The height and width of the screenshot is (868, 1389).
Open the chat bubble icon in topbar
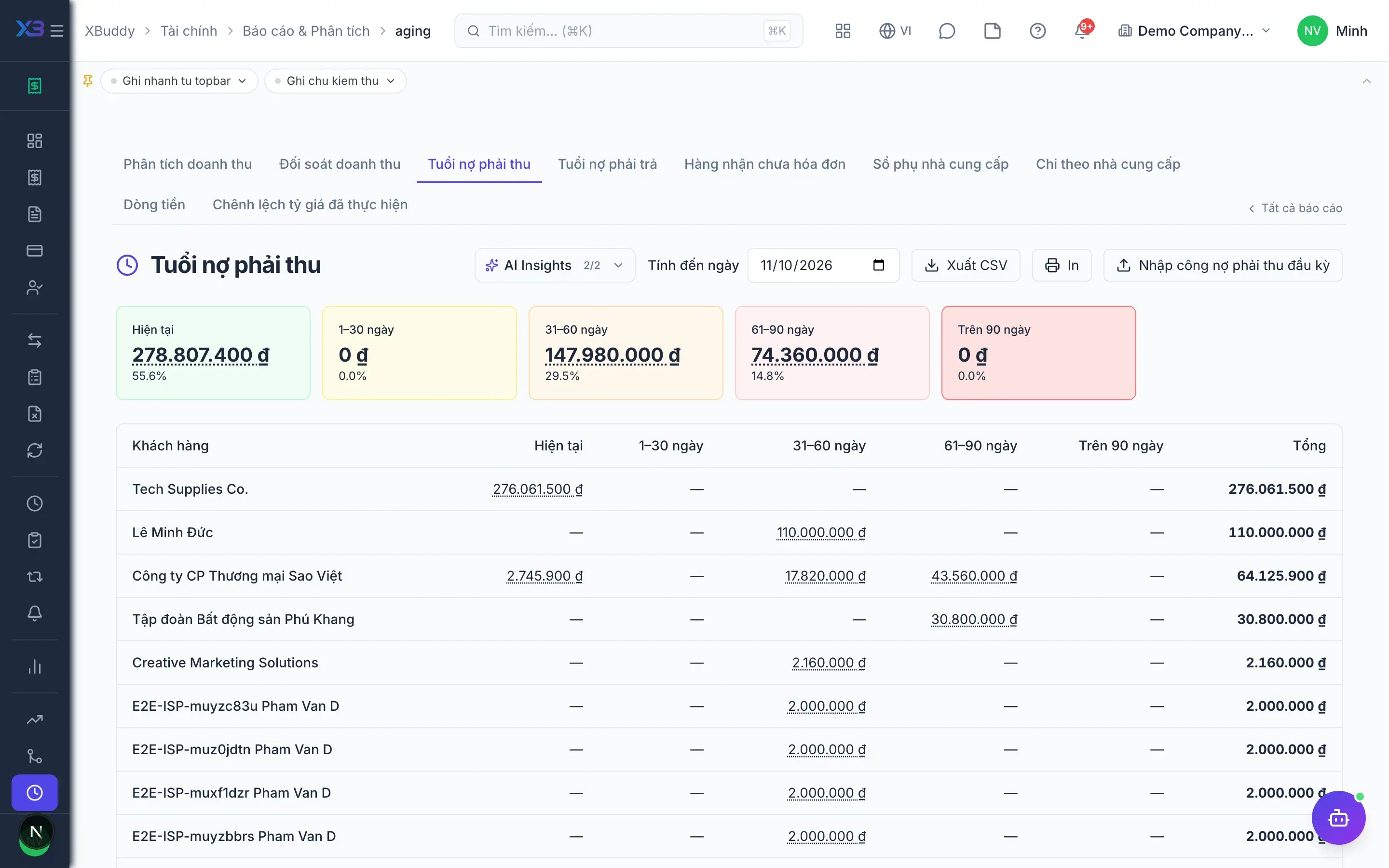(946, 31)
